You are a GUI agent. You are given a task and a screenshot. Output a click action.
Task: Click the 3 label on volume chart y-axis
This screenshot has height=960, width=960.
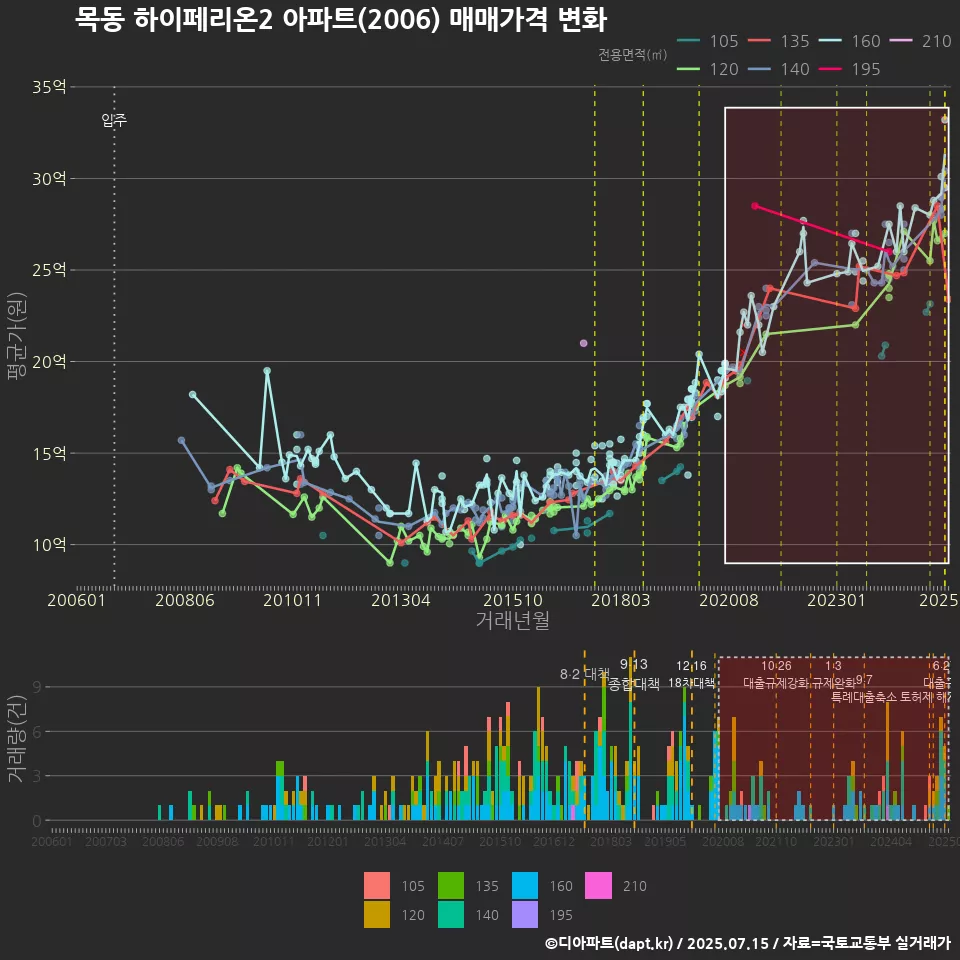click(37, 776)
